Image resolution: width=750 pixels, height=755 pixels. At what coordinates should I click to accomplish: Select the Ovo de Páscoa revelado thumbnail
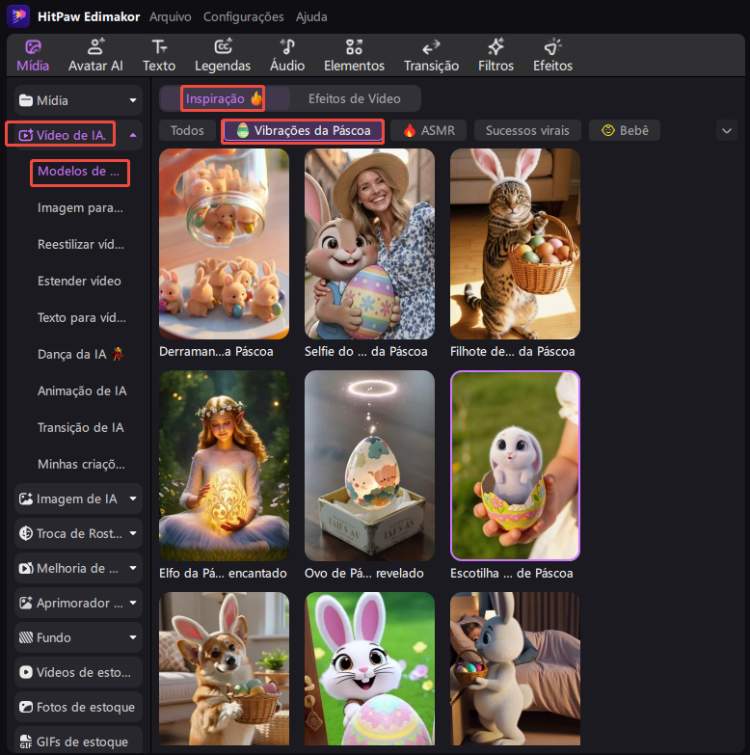(369, 465)
